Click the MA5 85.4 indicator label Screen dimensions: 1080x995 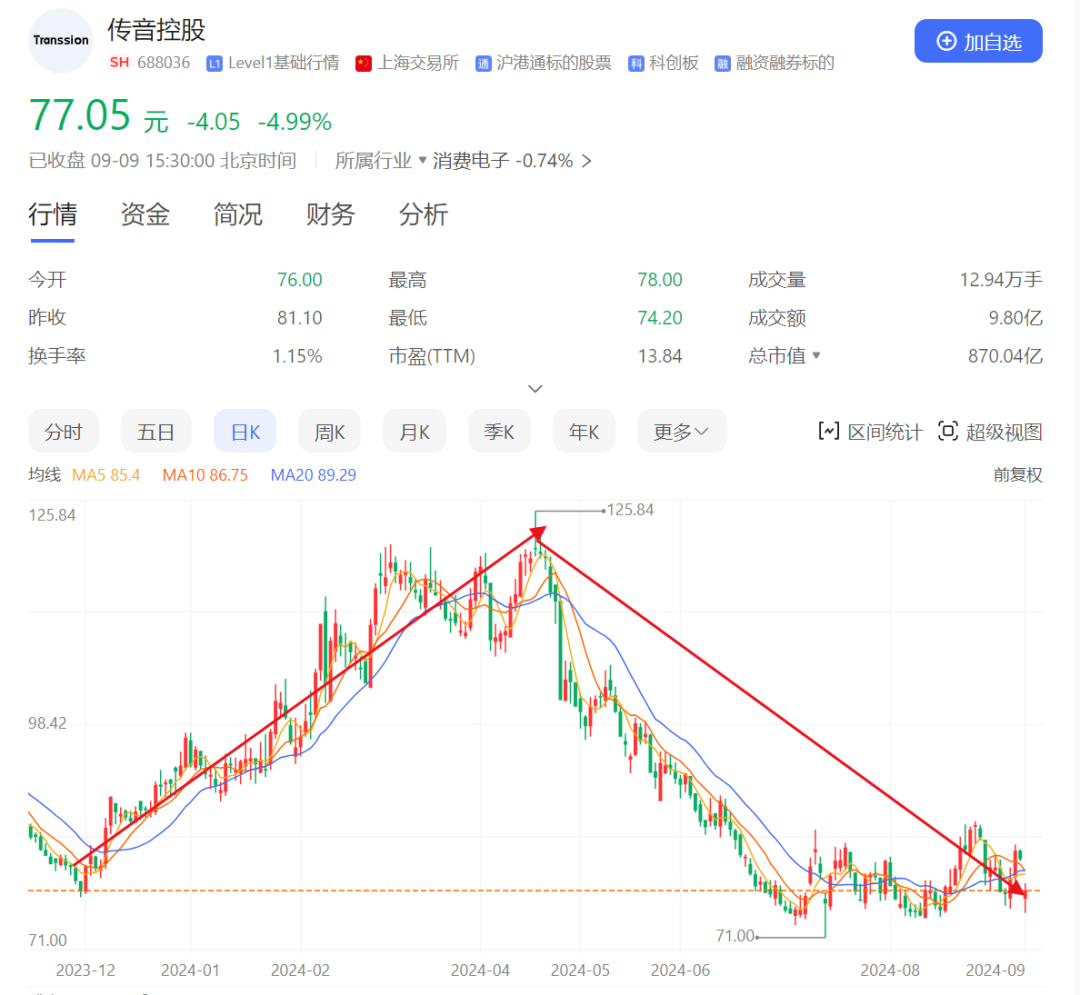[106, 475]
